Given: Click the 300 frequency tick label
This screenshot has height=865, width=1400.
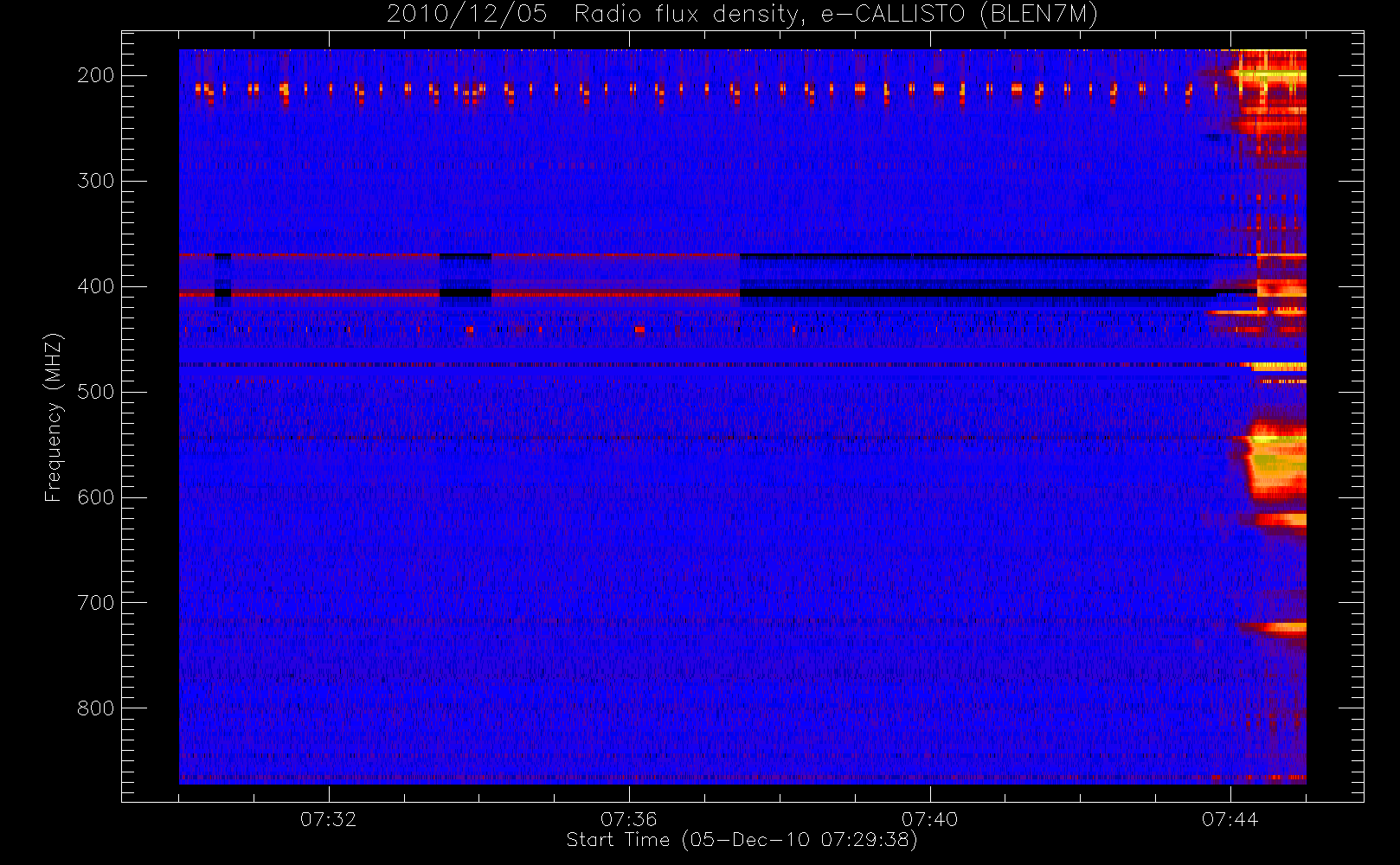Looking at the screenshot, I should pyautogui.click(x=95, y=181).
